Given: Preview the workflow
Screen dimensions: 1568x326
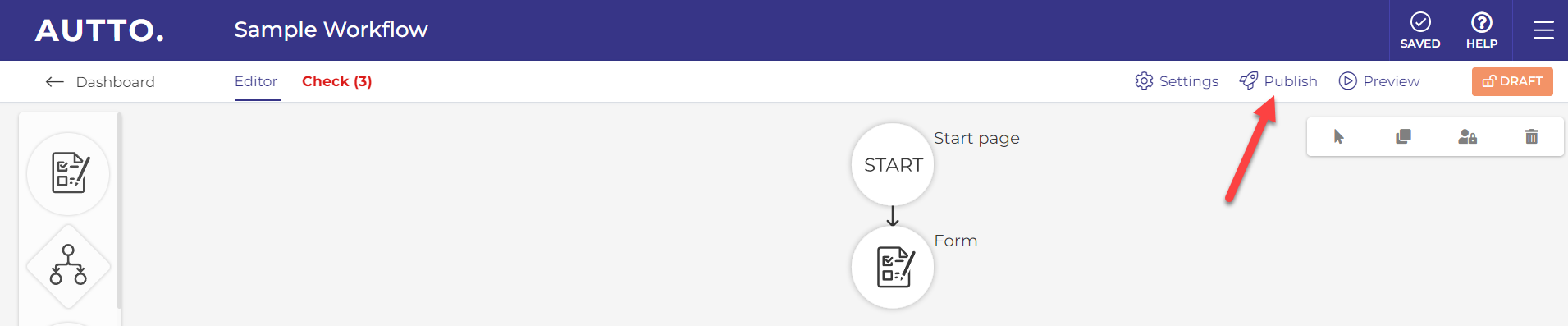Looking at the screenshot, I should click(x=1379, y=81).
